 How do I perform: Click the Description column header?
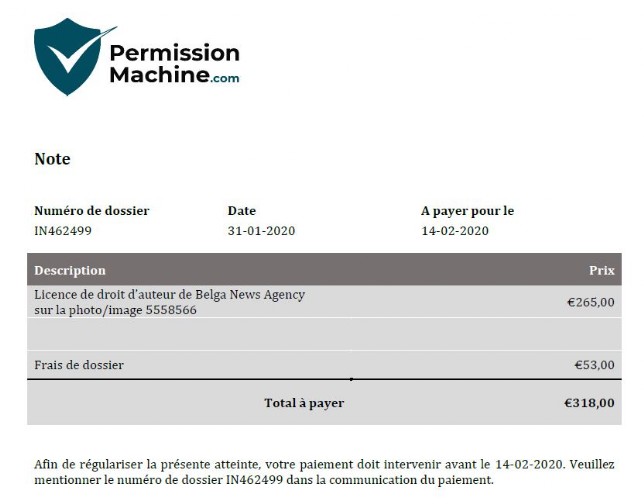point(70,270)
